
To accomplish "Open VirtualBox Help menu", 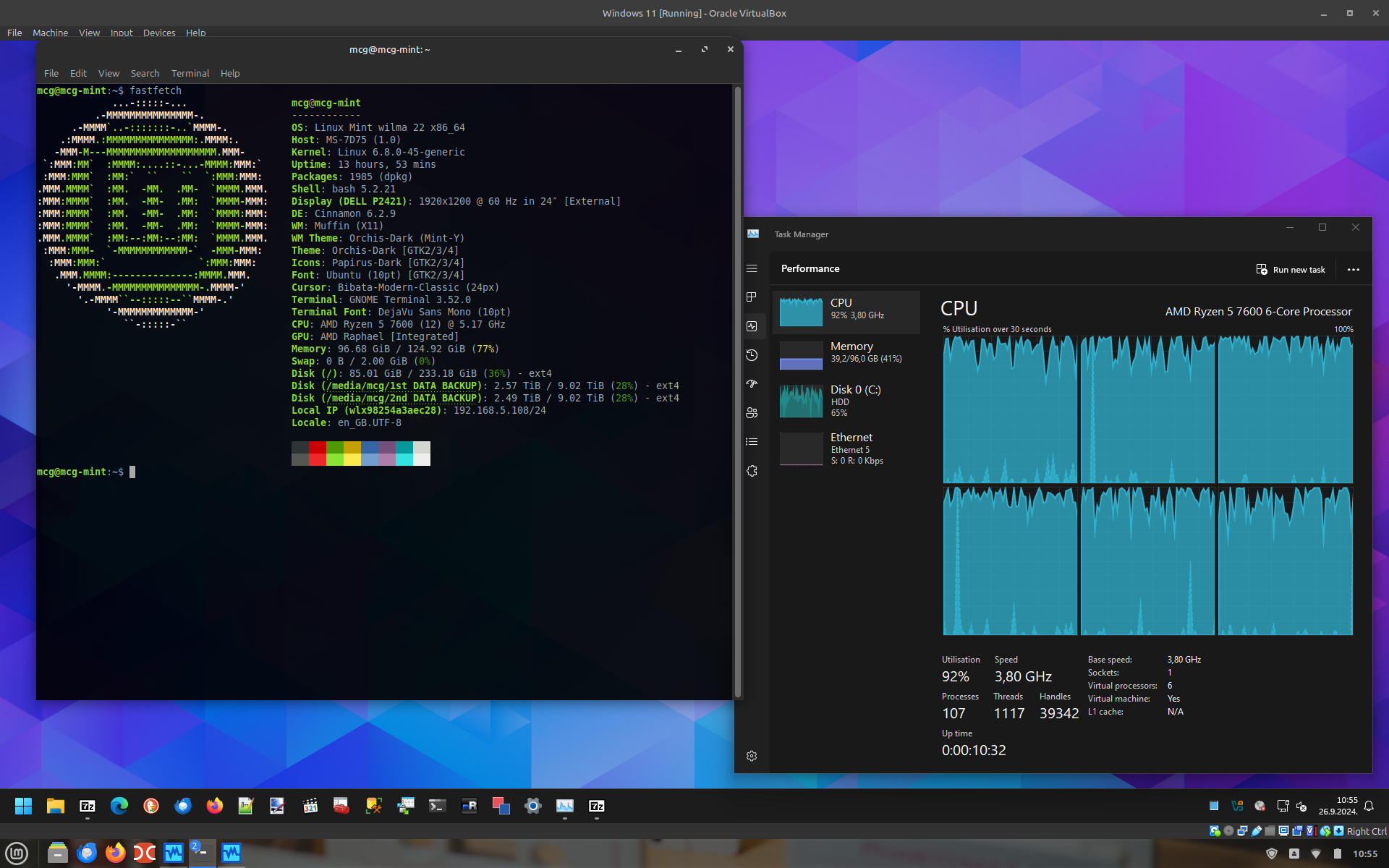I will click(x=195, y=33).
